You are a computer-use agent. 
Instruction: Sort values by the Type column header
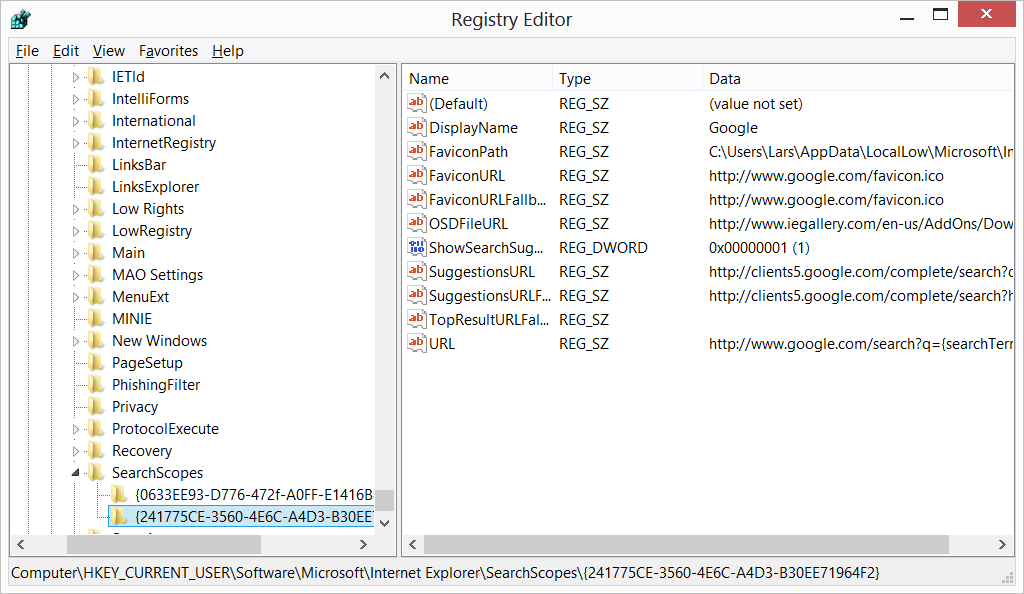pyautogui.click(x=628, y=78)
